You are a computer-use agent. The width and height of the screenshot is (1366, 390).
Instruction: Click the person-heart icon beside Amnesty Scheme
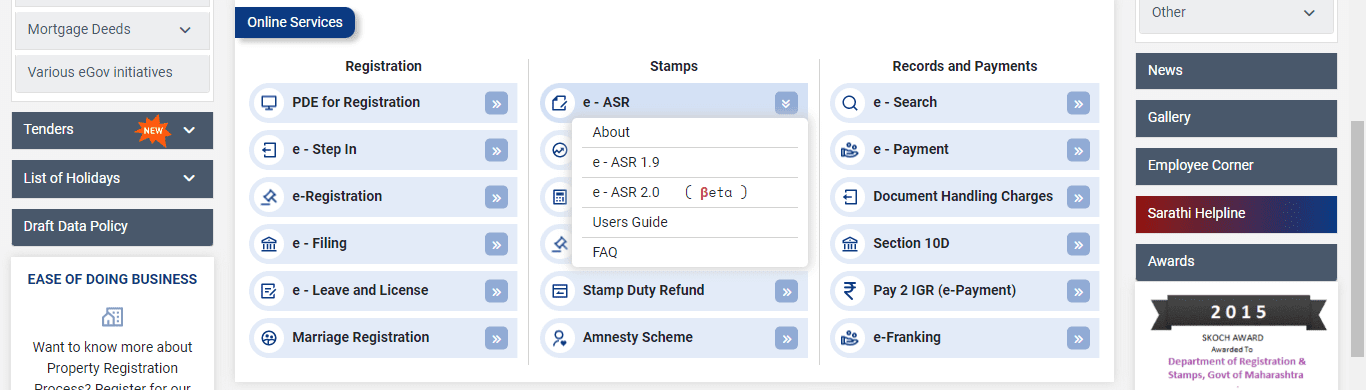point(560,338)
